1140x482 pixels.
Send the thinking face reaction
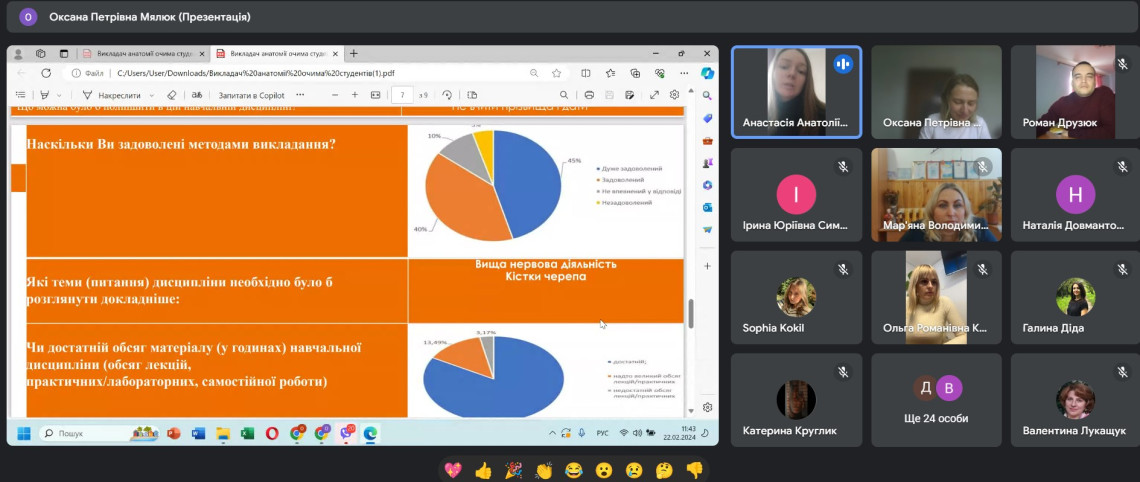pyautogui.click(x=664, y=470)
